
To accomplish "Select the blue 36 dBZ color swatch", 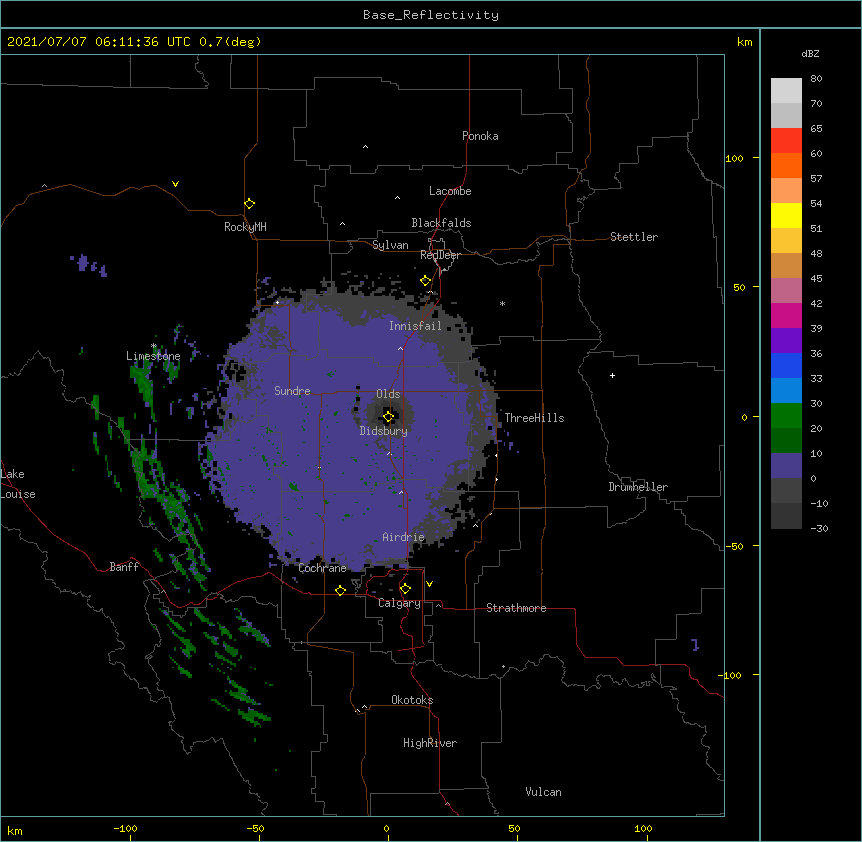I will point(786,365).
